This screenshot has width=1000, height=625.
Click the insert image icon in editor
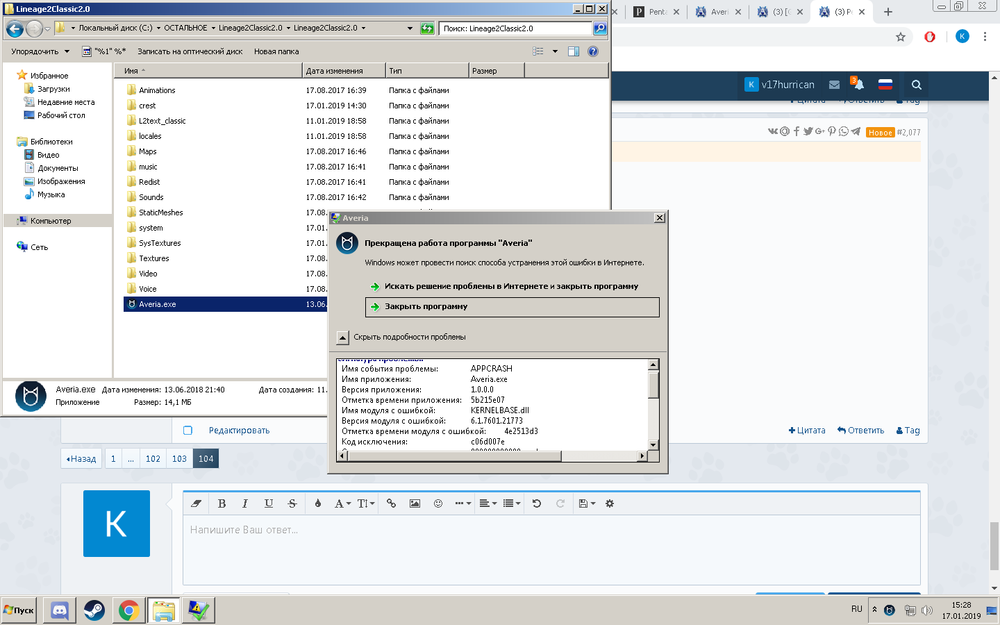[x=414, y=503]
